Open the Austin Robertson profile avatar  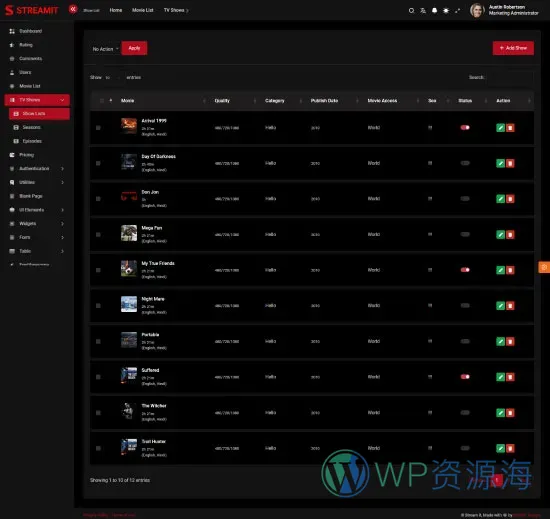(477, 10)
